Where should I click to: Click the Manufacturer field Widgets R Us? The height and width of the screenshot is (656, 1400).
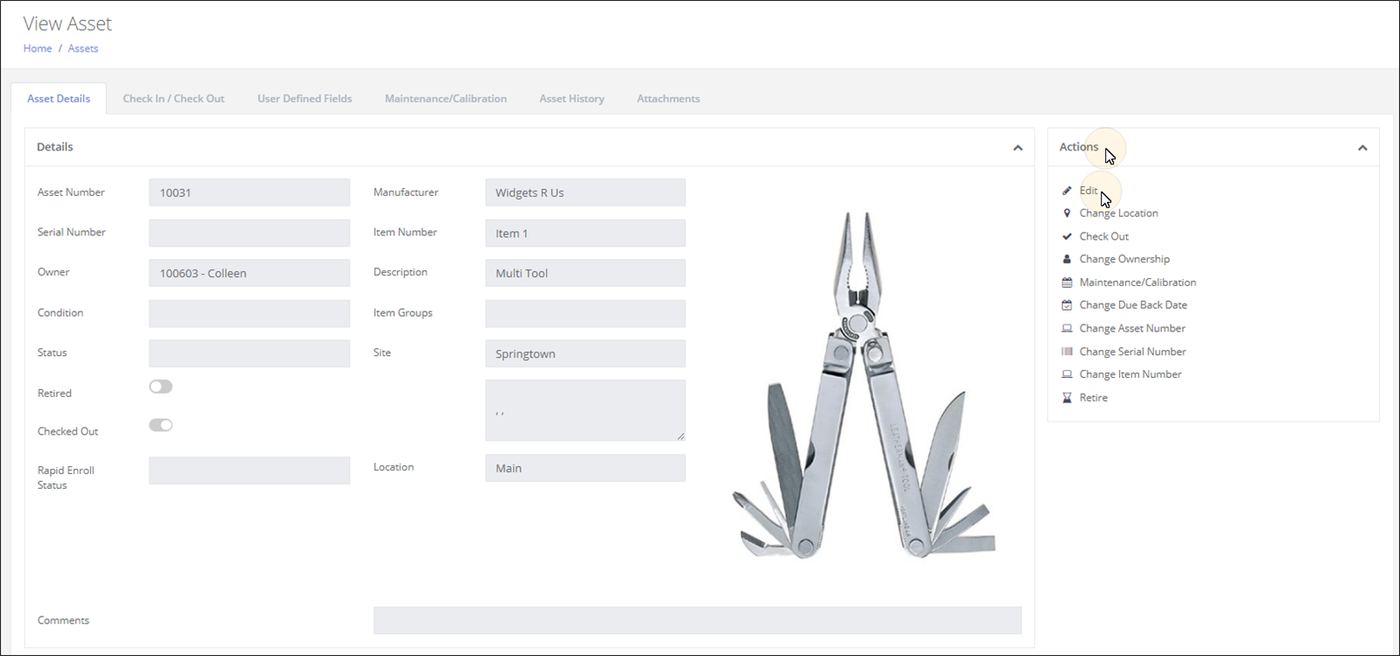(586, 192)
